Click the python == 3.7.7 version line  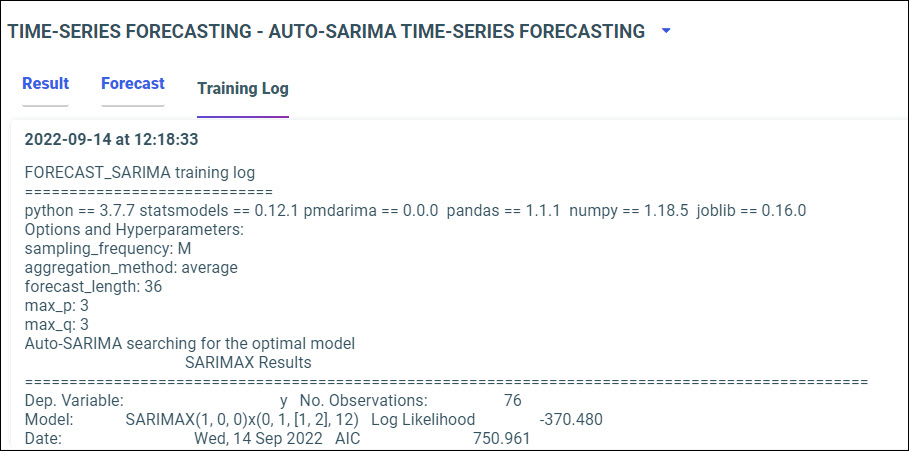tap(415, 210)
